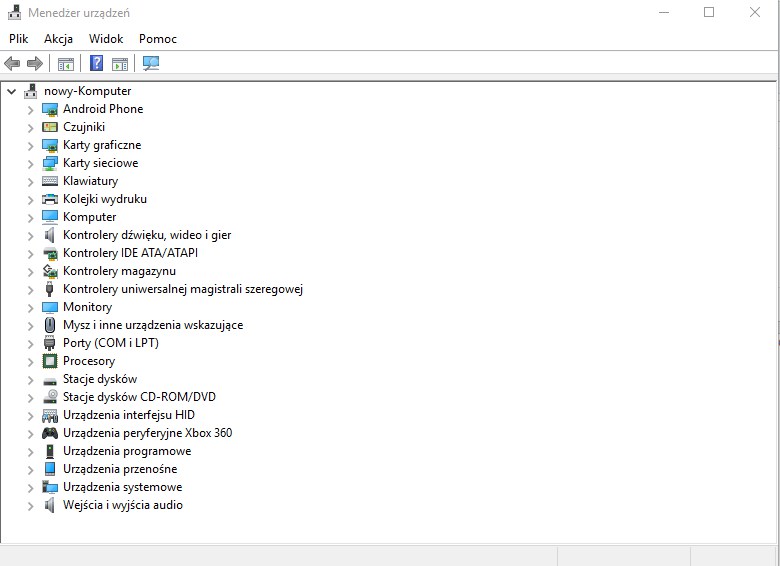780x566 pixels.
Task: Expand the Stacje dysków category
Action: click(x=30, y=380)
